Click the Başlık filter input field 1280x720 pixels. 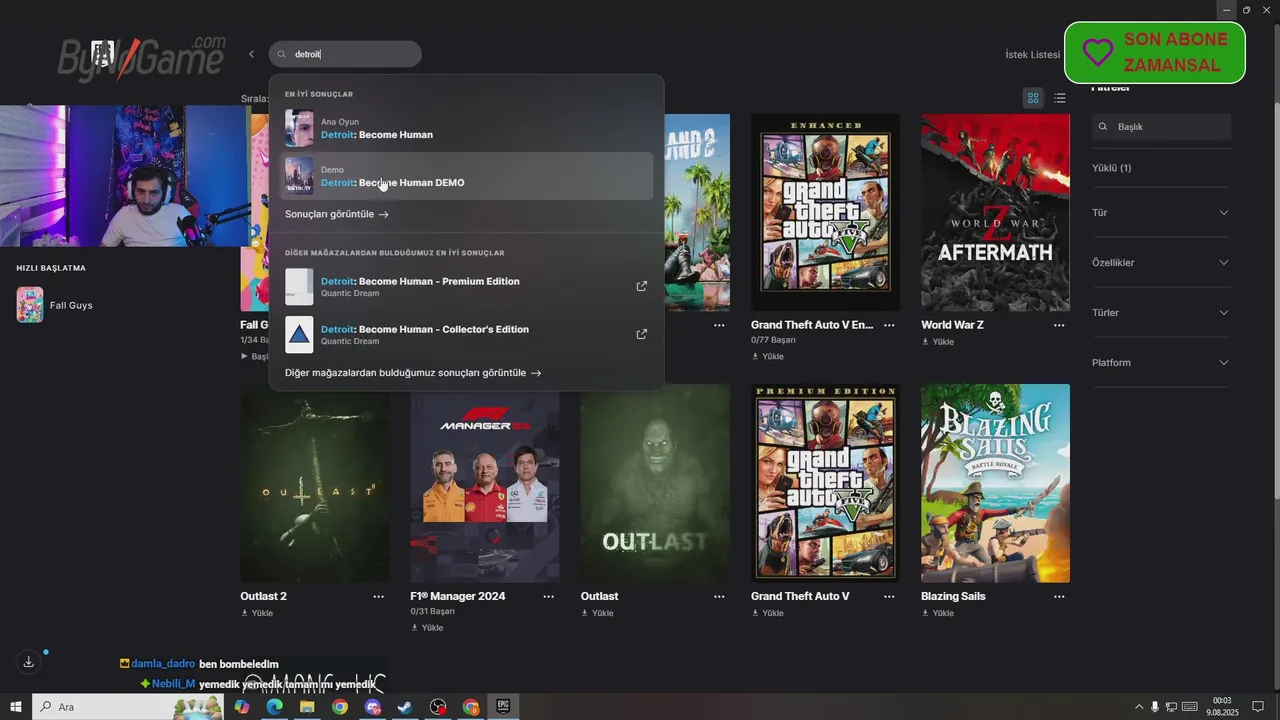tap(1161, 127)
